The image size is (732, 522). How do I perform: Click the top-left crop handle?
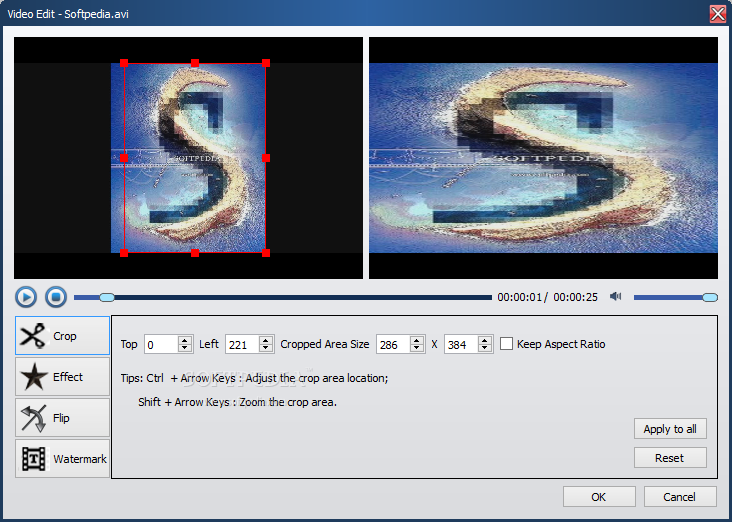pos(124,63)
